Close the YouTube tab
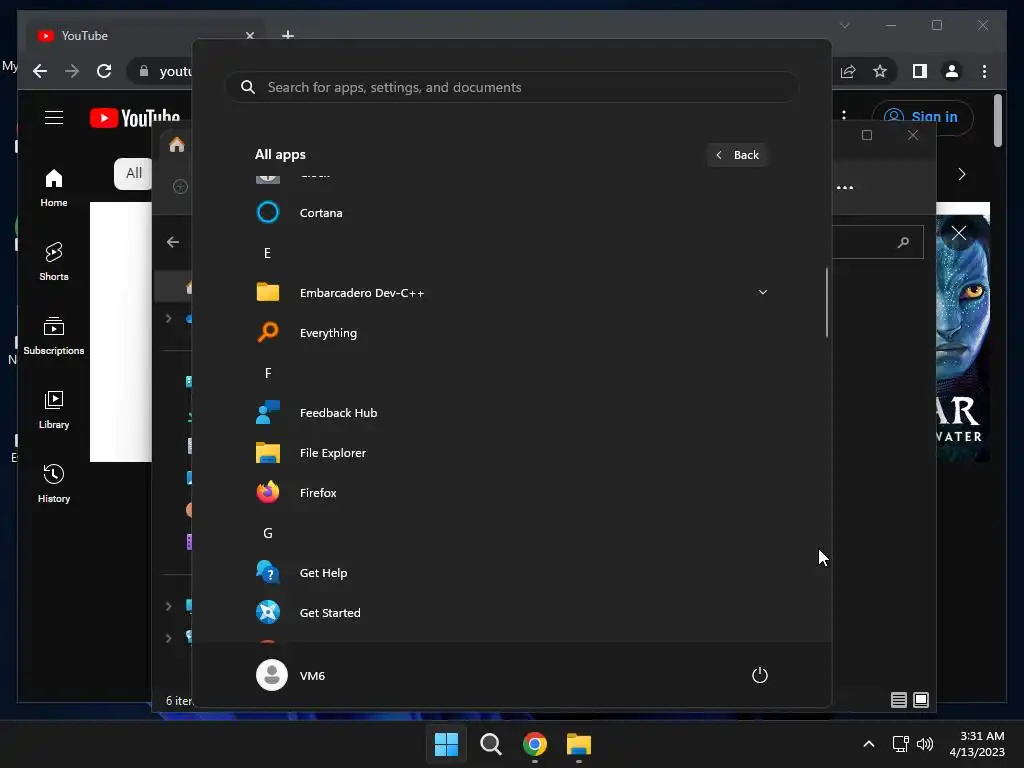This screenshot has height=768, width=1024. [x=249, y=35]
